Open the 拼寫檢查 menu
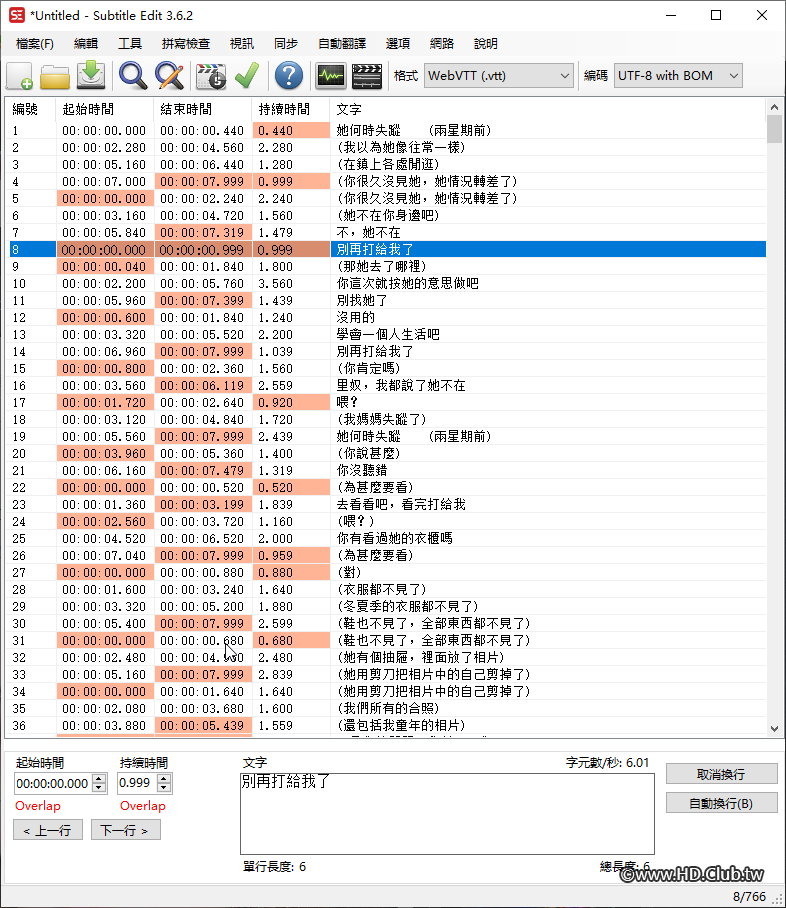This screenshot has height=908, width=786. (185, 44)
